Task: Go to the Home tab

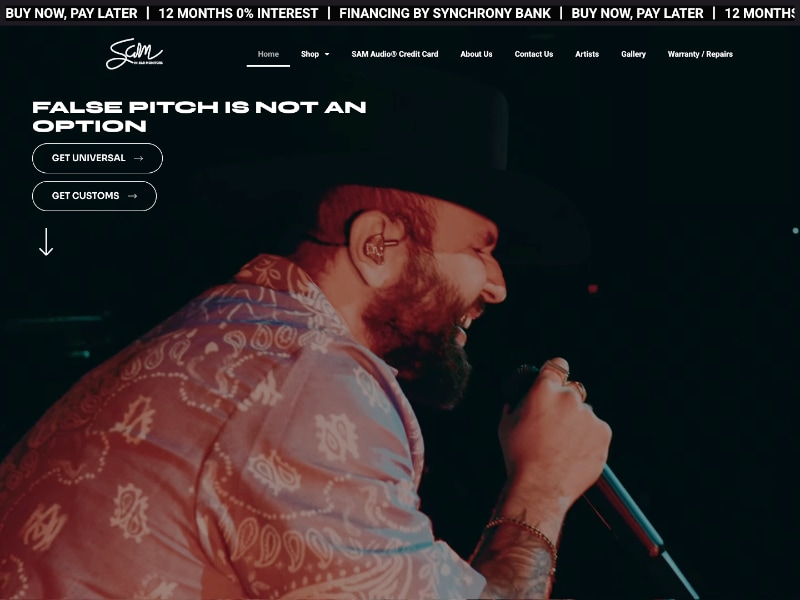Action: [x=268, y=54]
